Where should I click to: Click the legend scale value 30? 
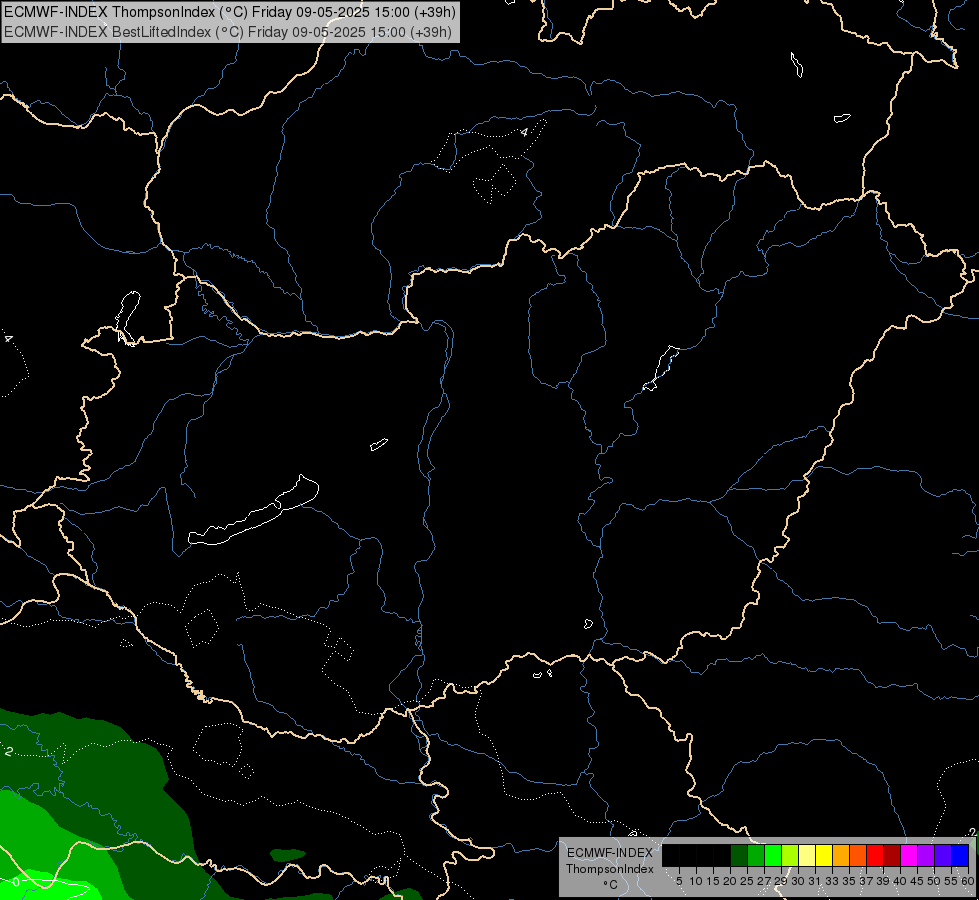tap(798, 881)
